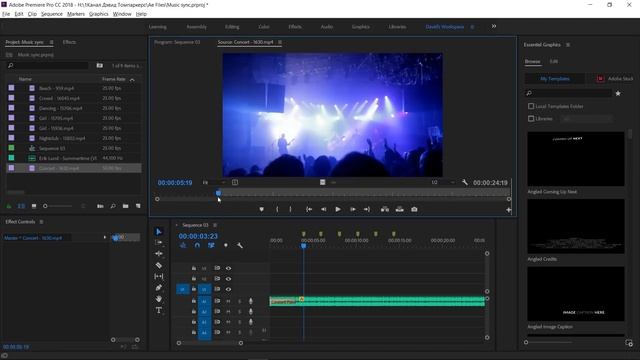Click the Adobe Stock button
Screen dimensions: 640x360
615,78
